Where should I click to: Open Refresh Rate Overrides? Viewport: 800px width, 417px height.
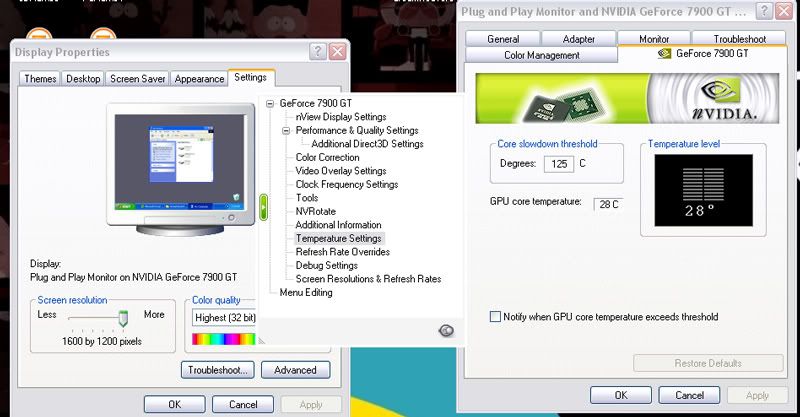pyautogui.click(x=343, y=252)
